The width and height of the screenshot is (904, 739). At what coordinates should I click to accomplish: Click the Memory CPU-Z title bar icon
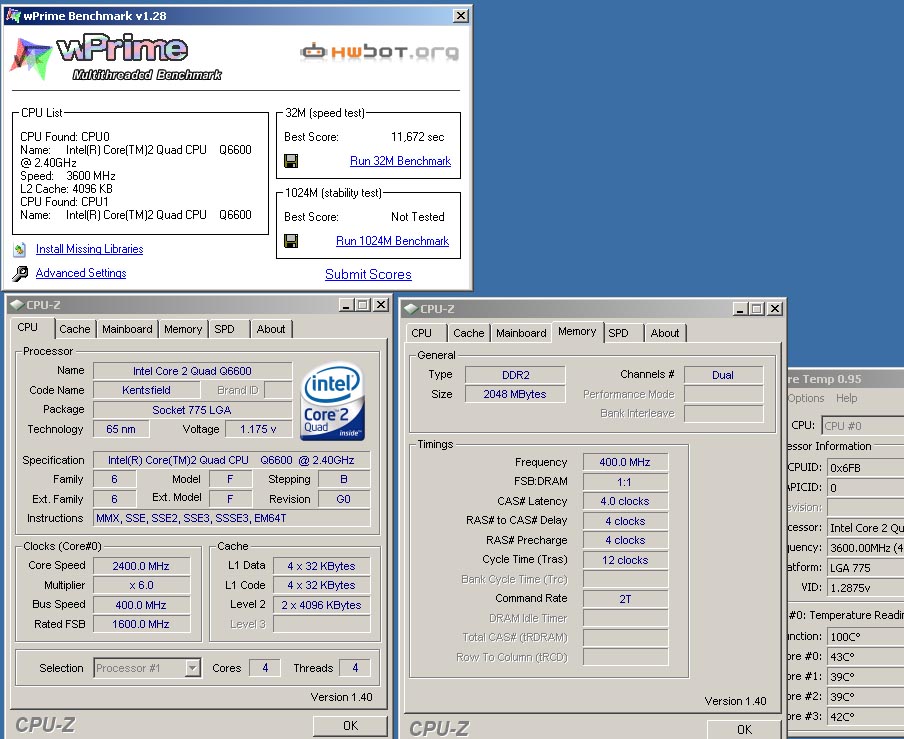click(410, 309)
